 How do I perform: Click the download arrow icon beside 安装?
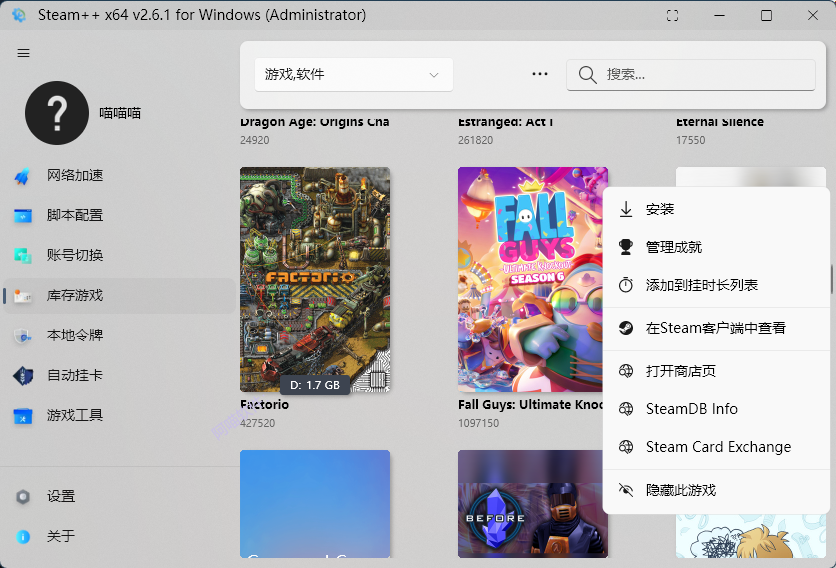point(626,209)
